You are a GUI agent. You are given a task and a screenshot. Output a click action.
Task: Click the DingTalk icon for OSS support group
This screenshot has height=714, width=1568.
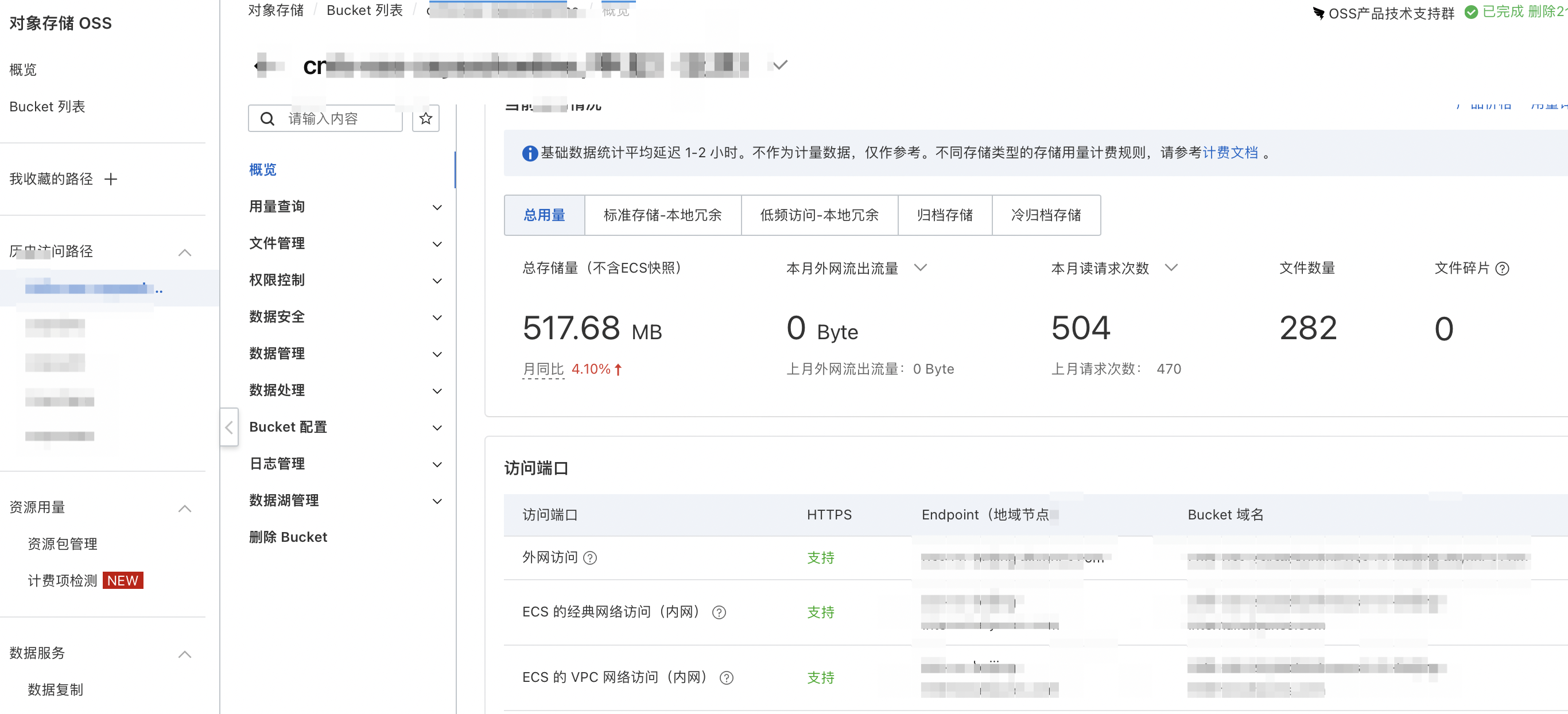(x=1318, y=13)
